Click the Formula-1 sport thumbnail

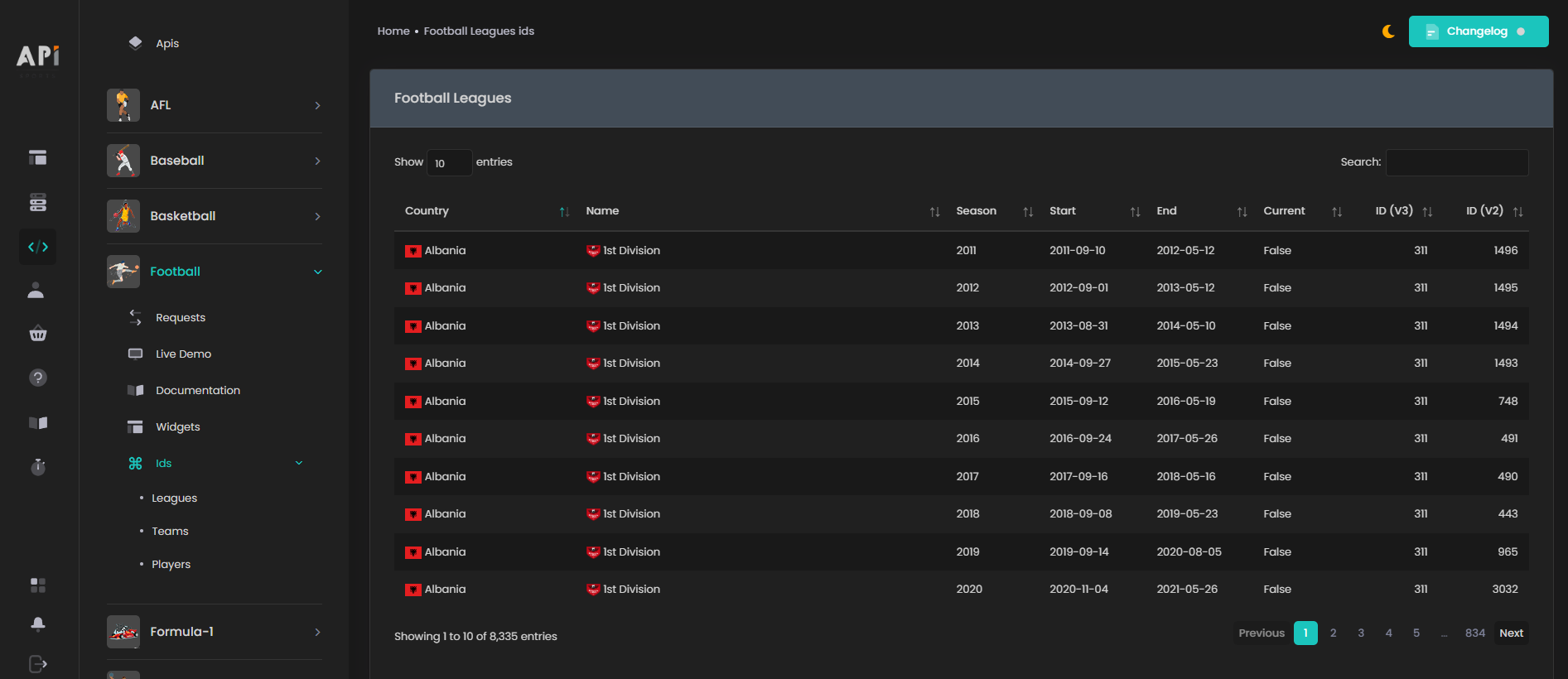pyautogui.click(x=123, y=632)
